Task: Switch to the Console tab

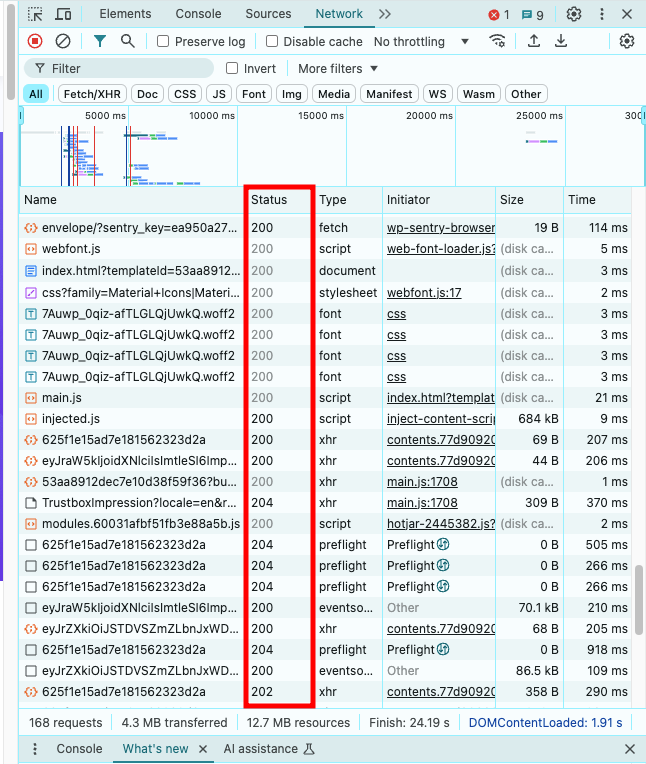Action: (x=198, y=14)
